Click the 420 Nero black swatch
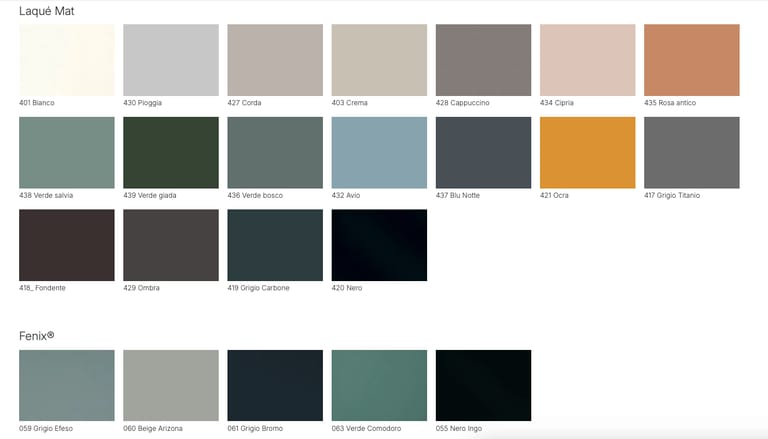Screen dimensions: 768x439 click(379, 245)
